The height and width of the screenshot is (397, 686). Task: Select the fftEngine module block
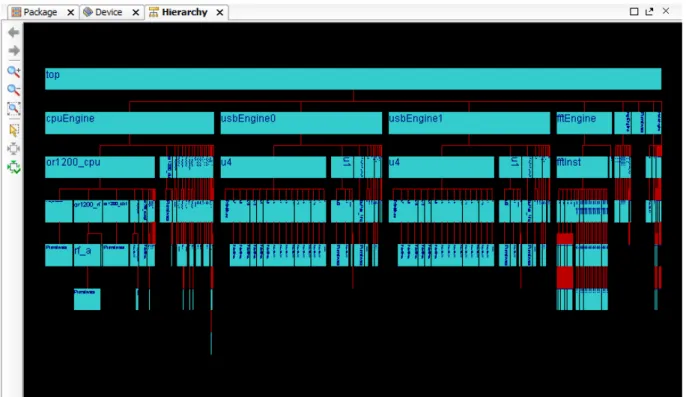point(584,123)
